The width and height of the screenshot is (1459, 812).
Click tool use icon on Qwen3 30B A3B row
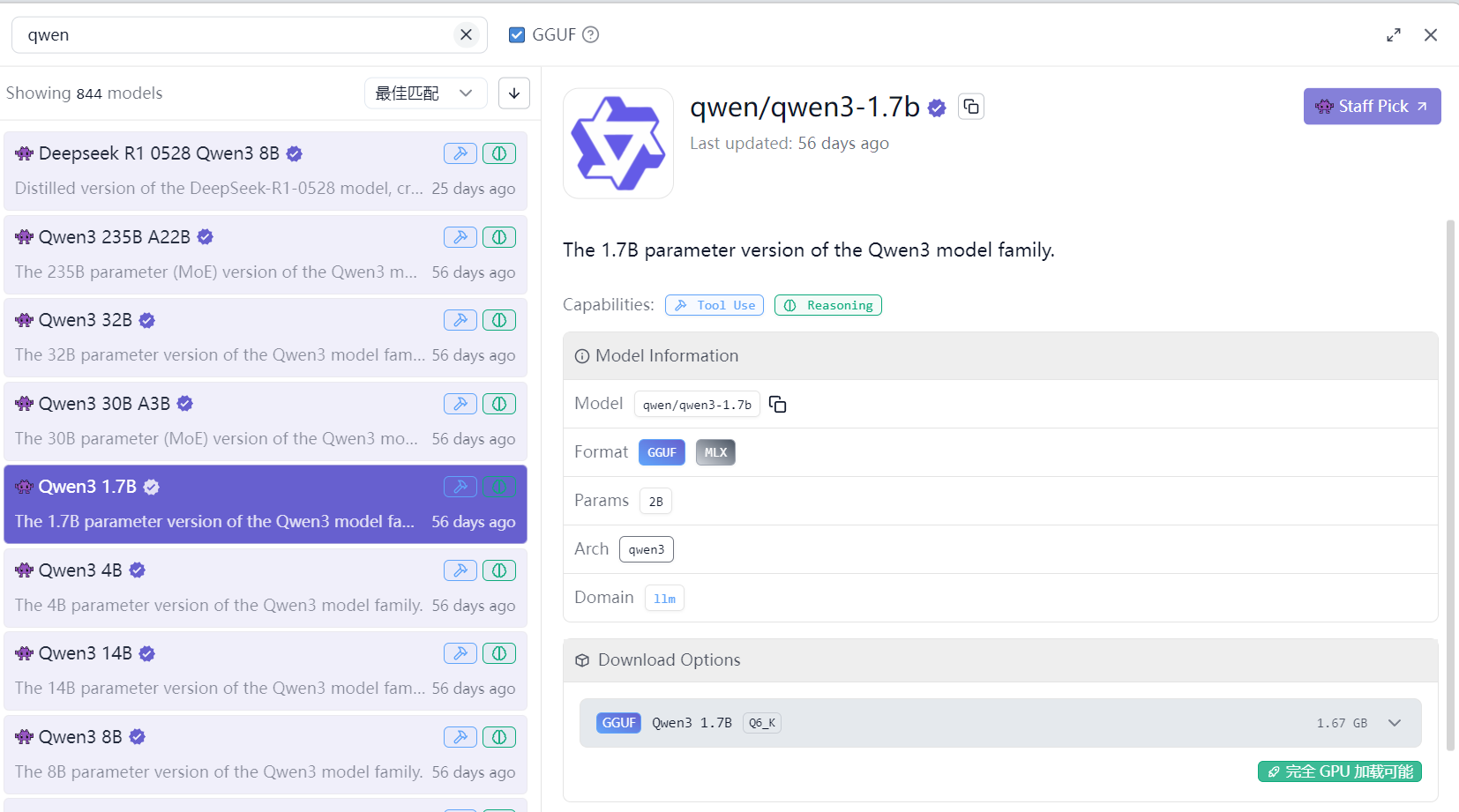(460, 404)
